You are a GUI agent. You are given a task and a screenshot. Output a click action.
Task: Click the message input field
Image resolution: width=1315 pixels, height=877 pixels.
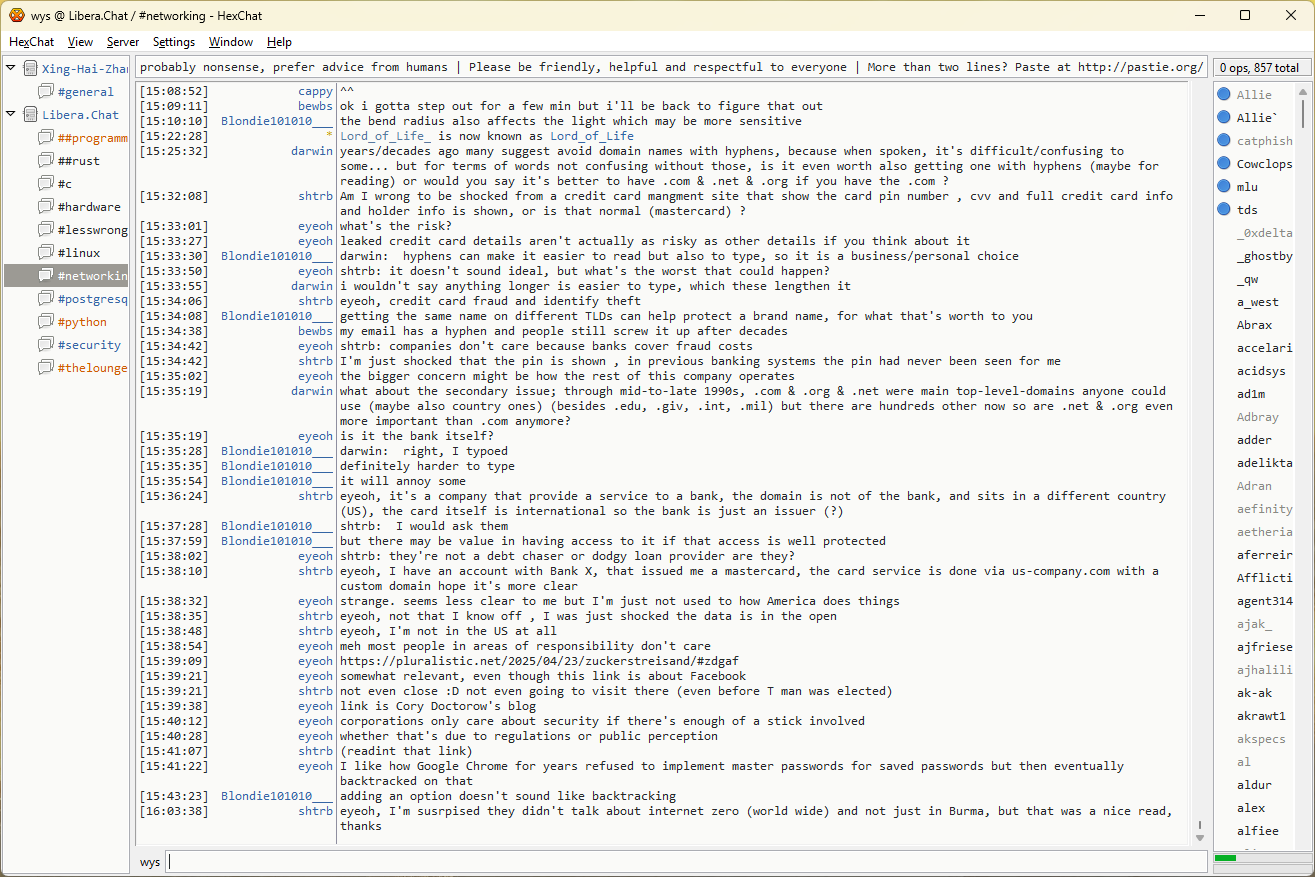[x=685, y=862]
